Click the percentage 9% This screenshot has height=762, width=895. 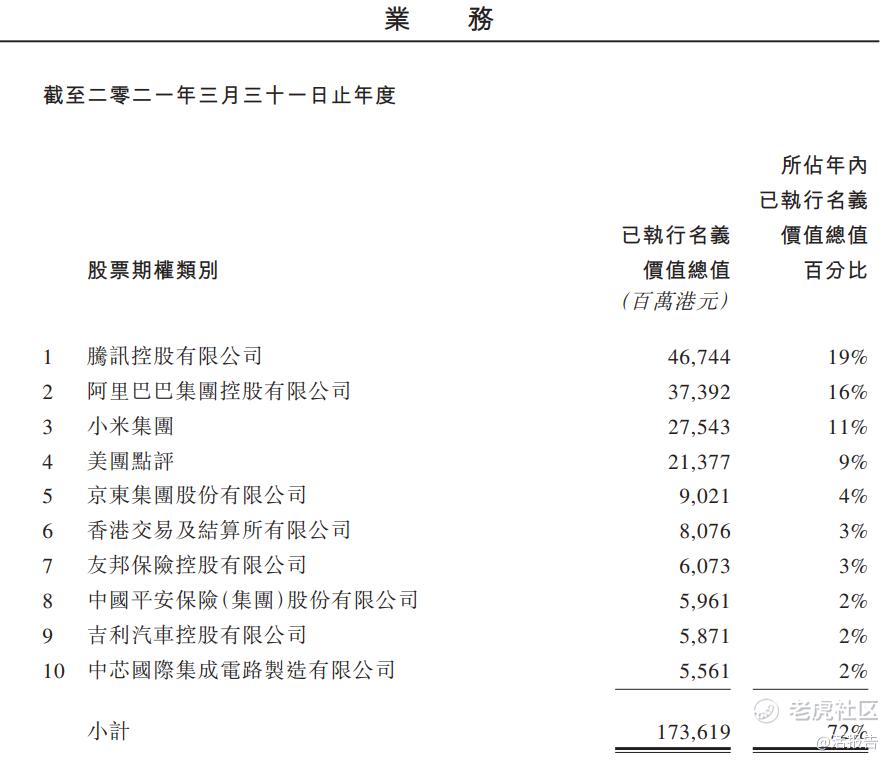click(853, 462)
